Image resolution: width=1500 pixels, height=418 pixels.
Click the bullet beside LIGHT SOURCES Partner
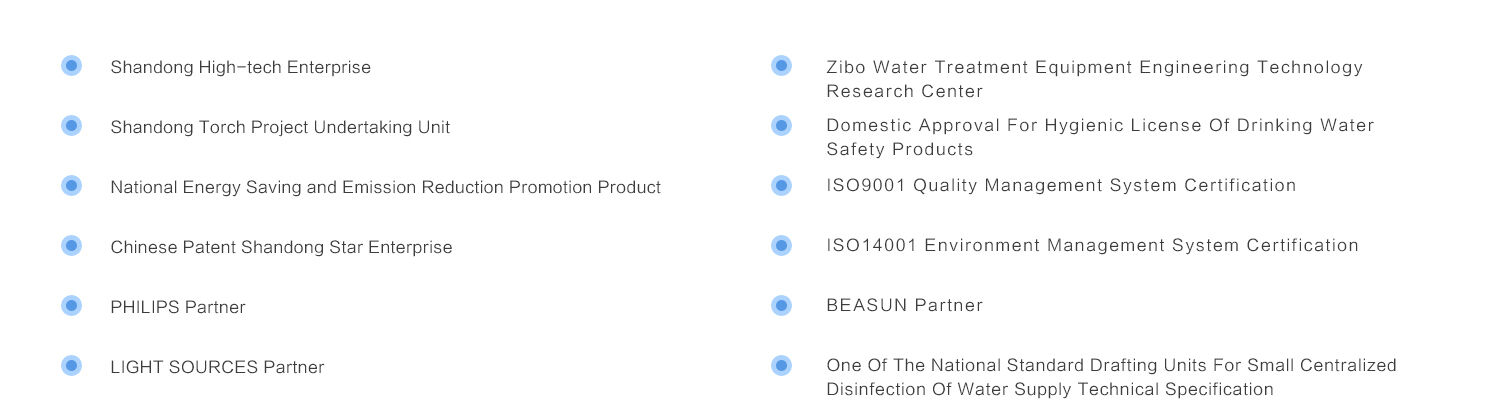71,366
